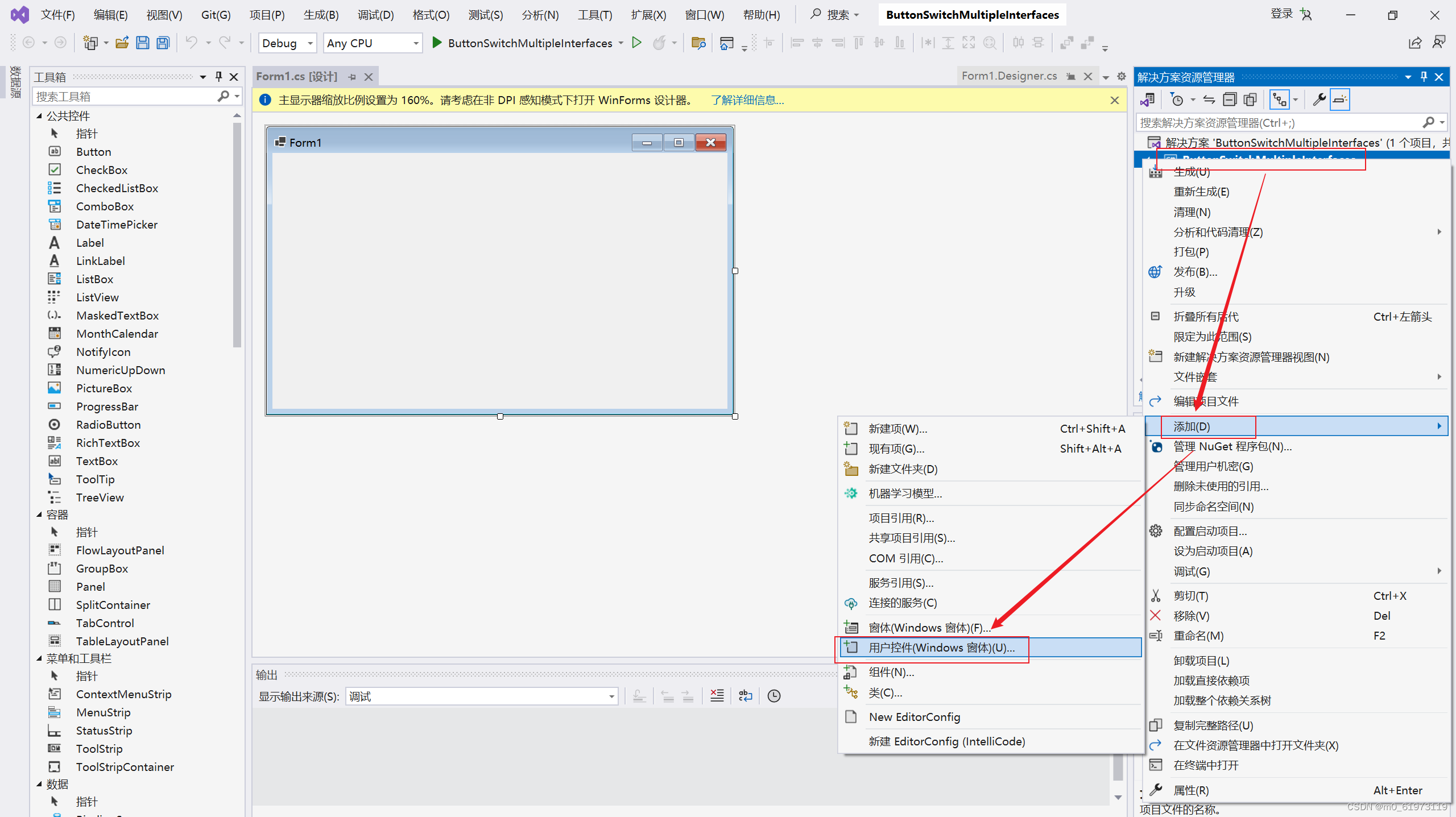Screen dimensions: 1456x817
Task: Choose 用户控件(Windows 窗体)(U) from the context menu
Action: coord(938,648)
